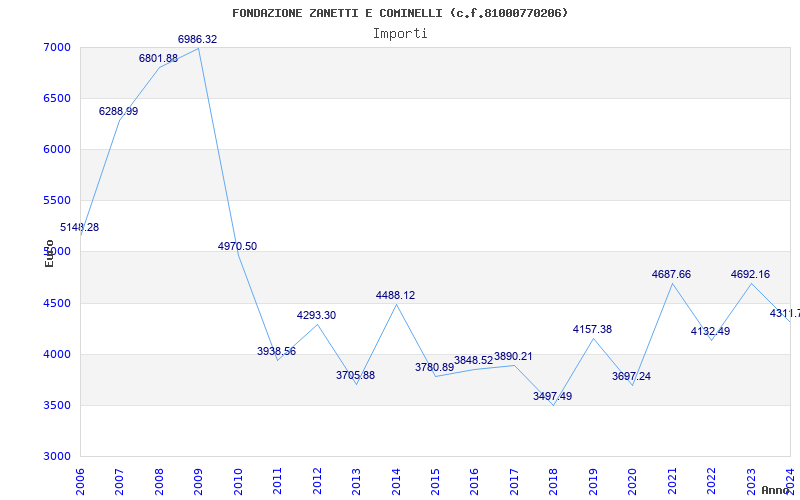
Task: Click the 2016 x-axis year label
Action: pyautogui.click(x=474, y=482)
